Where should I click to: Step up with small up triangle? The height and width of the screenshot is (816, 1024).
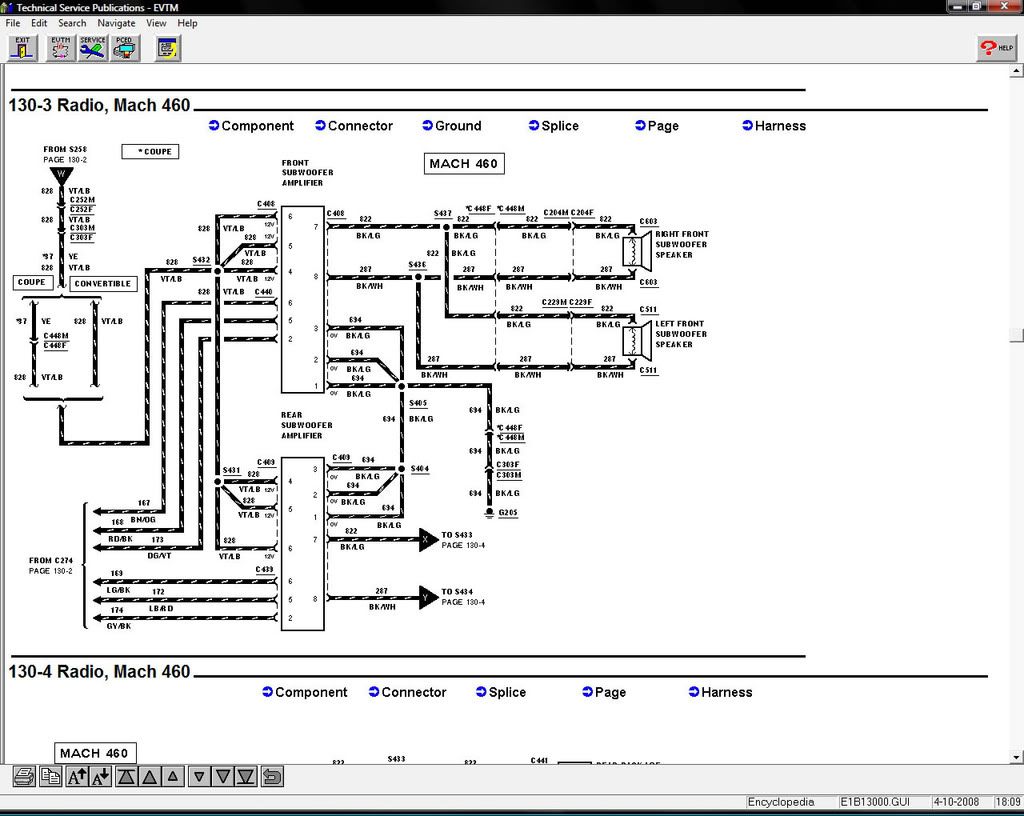tap(172, 777)
